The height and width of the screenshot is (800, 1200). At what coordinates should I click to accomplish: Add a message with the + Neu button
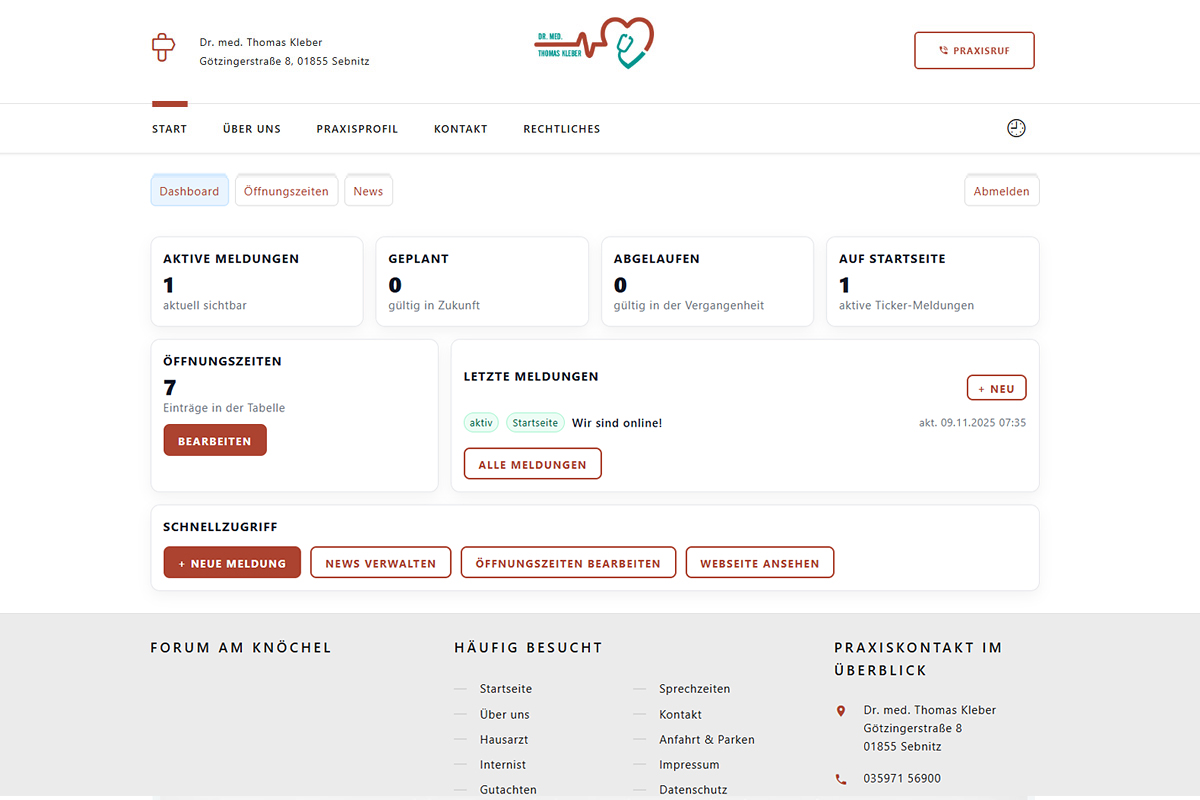coord(996,388)
